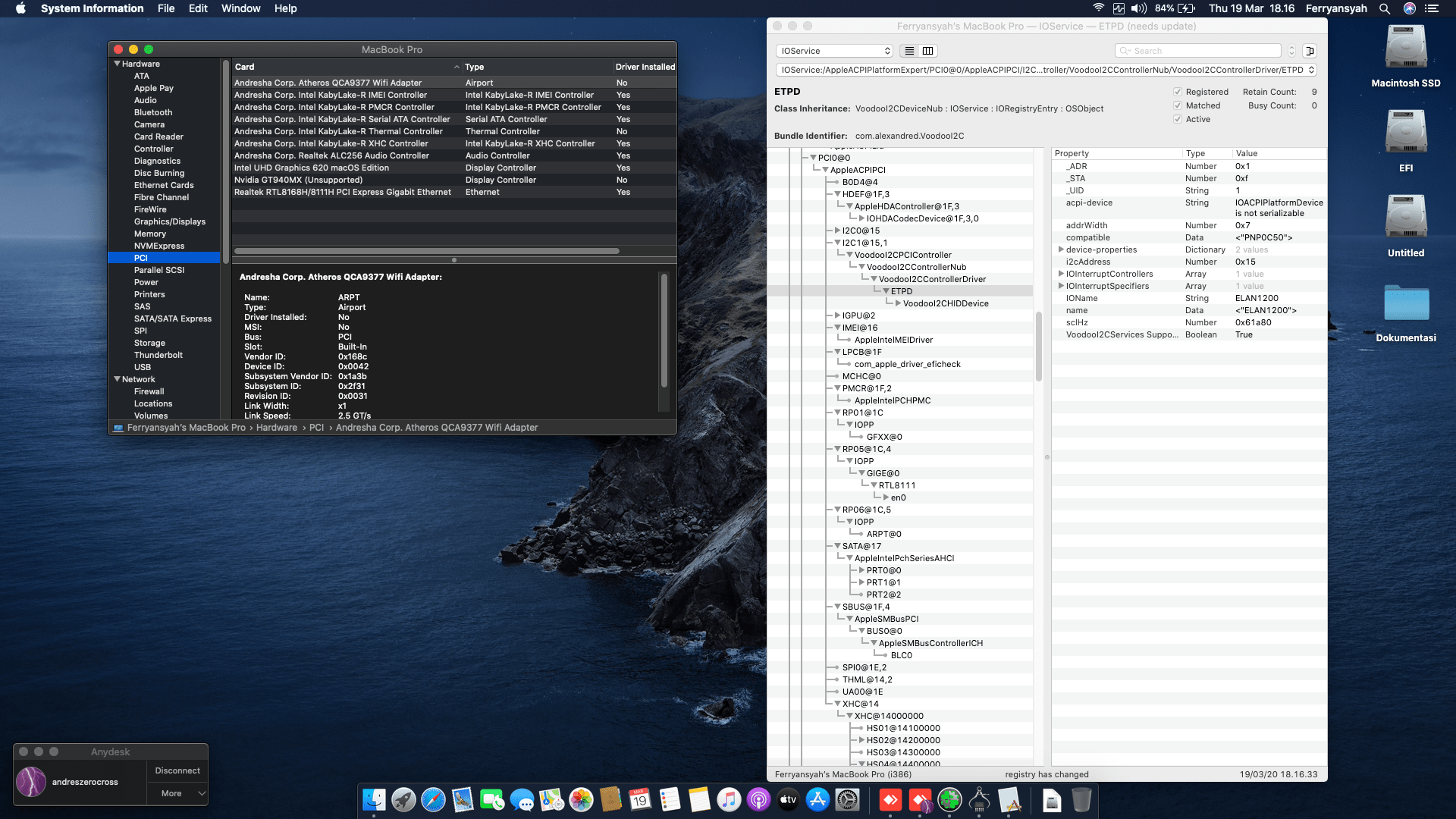1456x819 pixels.
Task: Open the Mail stamp icon in dock
Action: pos(463,799)
